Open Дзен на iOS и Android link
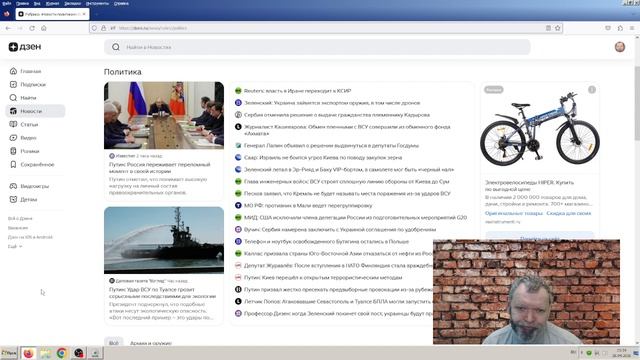The image size is (640, 360). click(30, 237)
